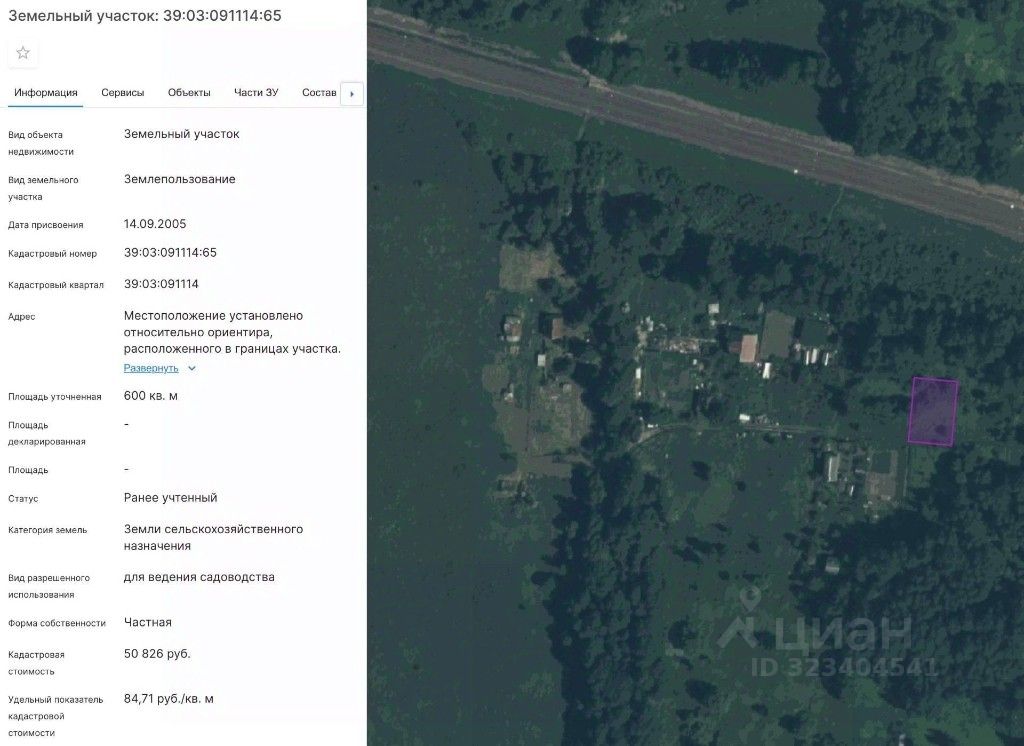Switch to the Состав tab

tap(319, 93)
